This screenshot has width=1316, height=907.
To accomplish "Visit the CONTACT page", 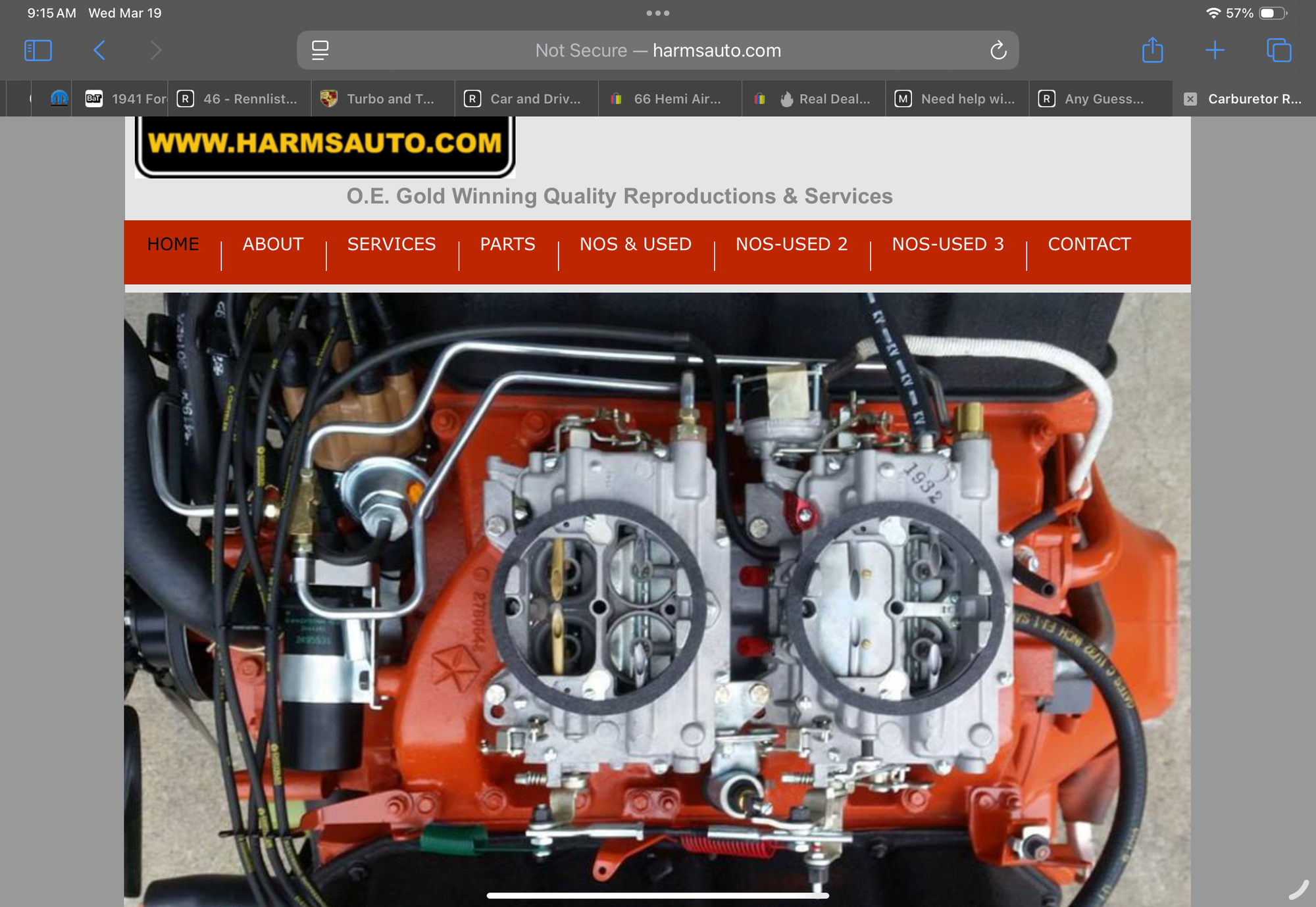I will tap(1089, 244).
